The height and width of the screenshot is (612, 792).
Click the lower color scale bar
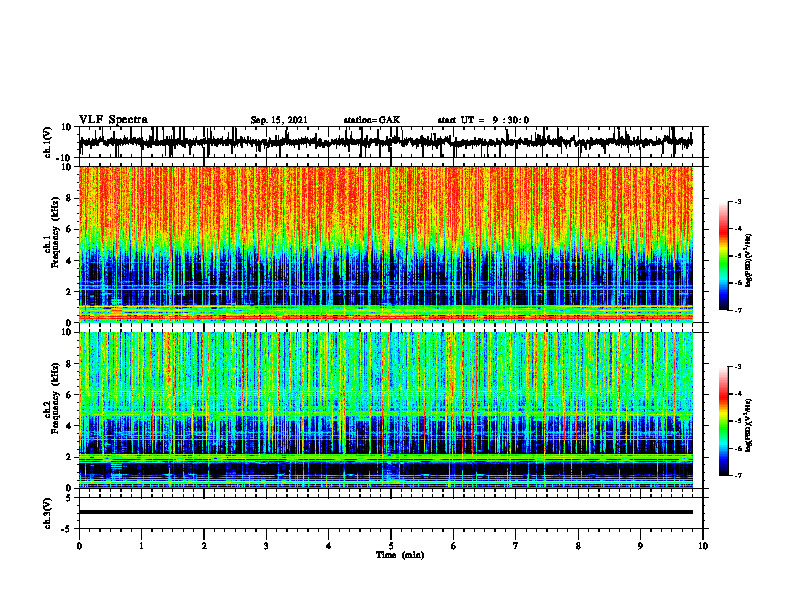(x=723, y=421)
